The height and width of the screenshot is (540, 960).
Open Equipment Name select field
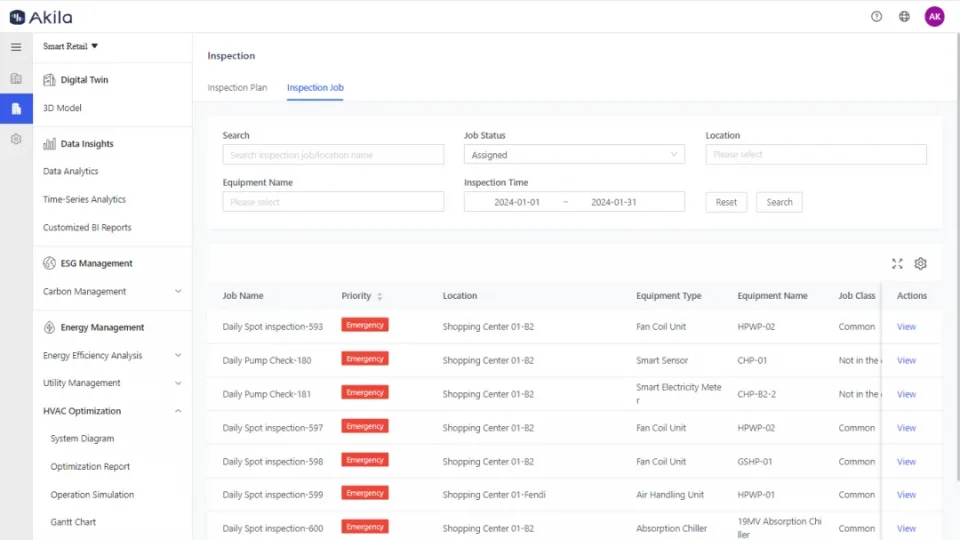(333, 202)
